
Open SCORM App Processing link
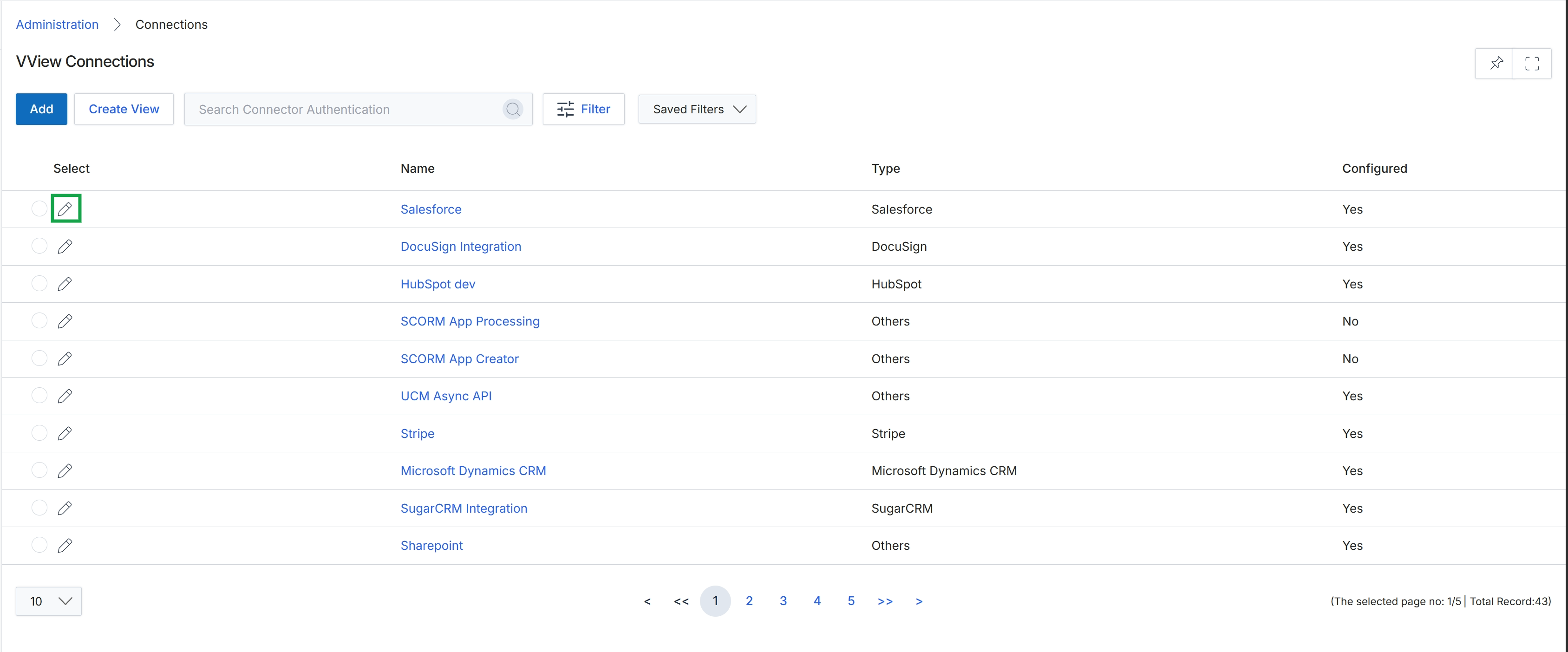(x=470, y=321)
